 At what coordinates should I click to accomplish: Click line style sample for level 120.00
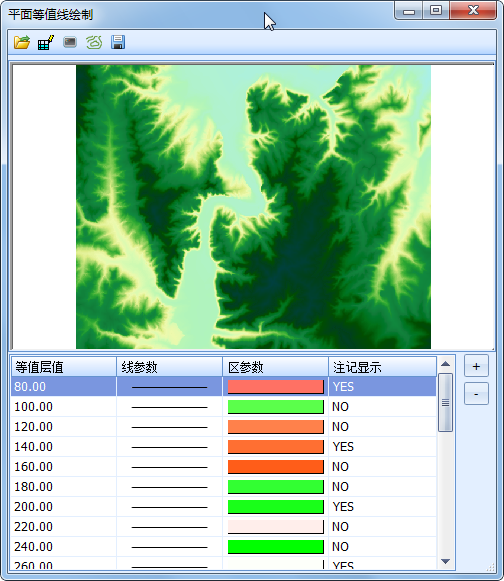pos(169,427)
